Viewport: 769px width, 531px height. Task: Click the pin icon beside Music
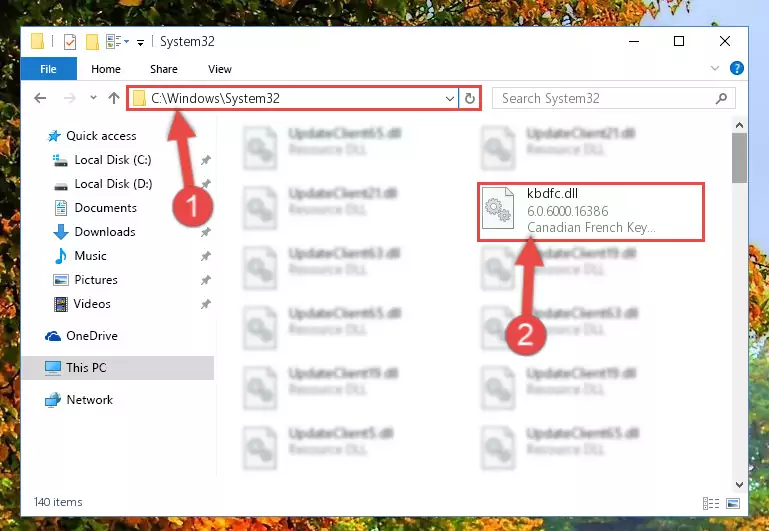coord(205,256)
